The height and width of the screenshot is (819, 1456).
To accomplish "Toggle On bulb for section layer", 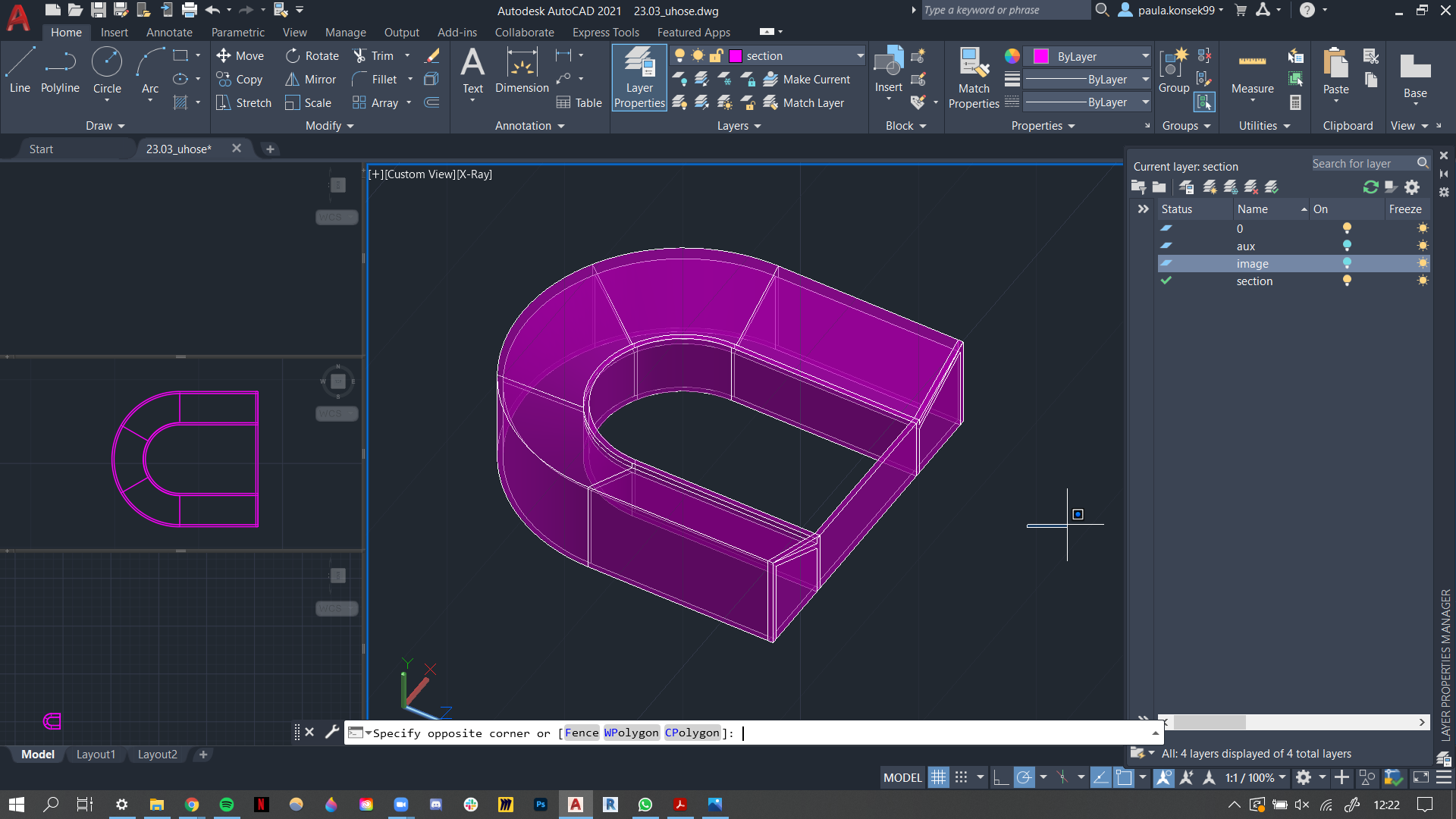I will tap(1347, 281).
